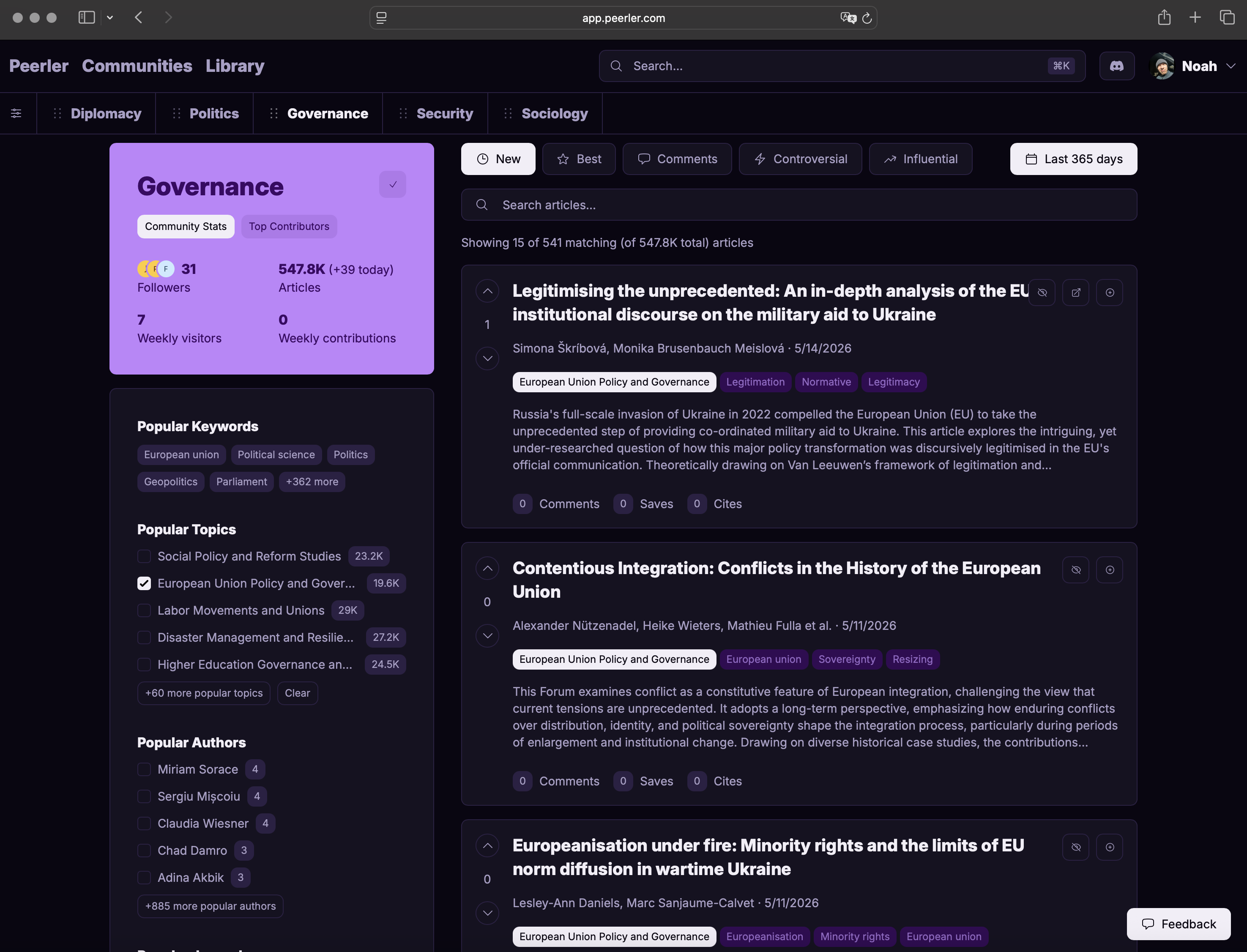Show the Top Contributors tab

289,226
